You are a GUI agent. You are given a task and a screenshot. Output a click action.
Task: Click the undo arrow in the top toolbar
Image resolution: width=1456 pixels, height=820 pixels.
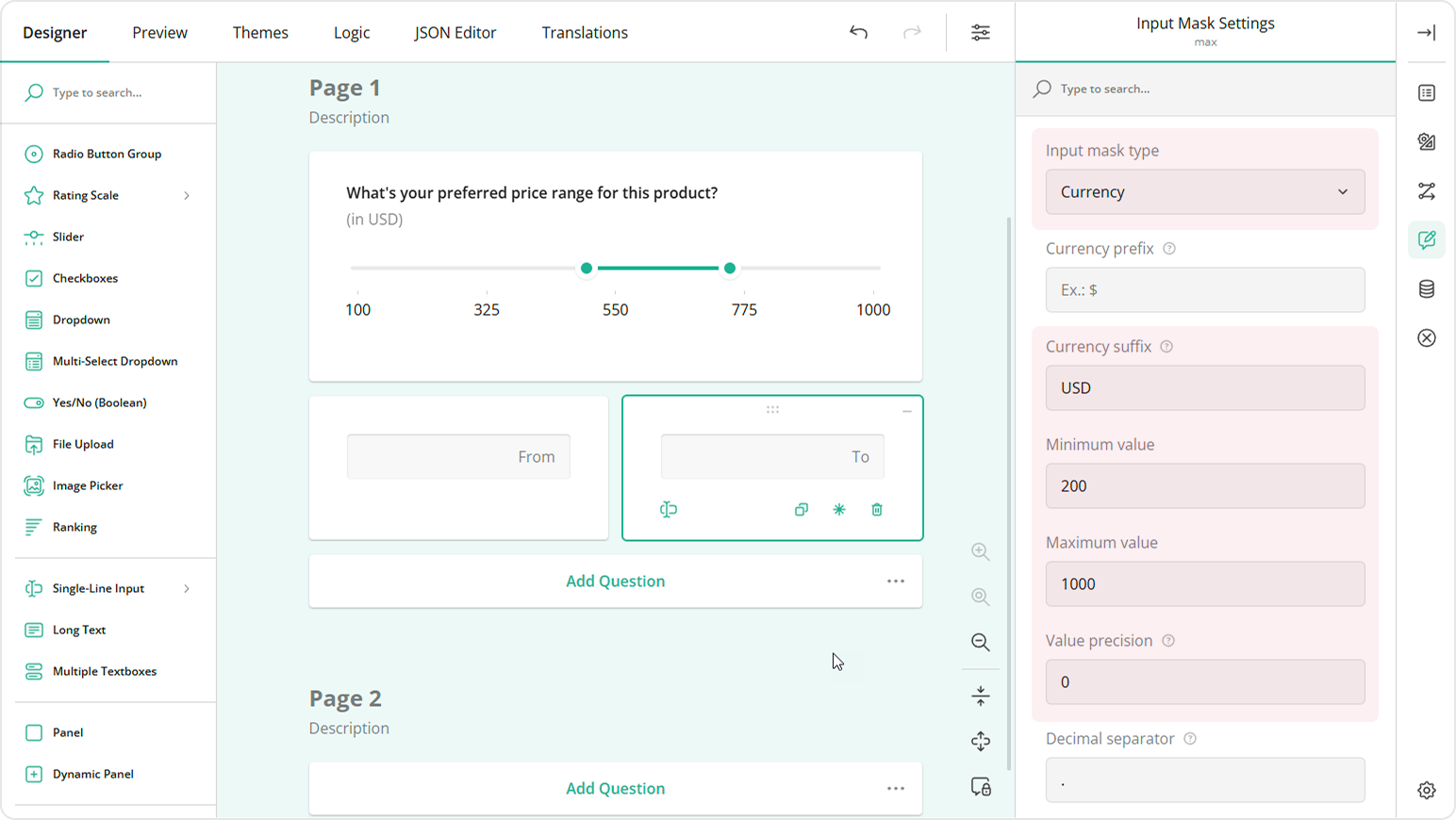pos(858,32)
